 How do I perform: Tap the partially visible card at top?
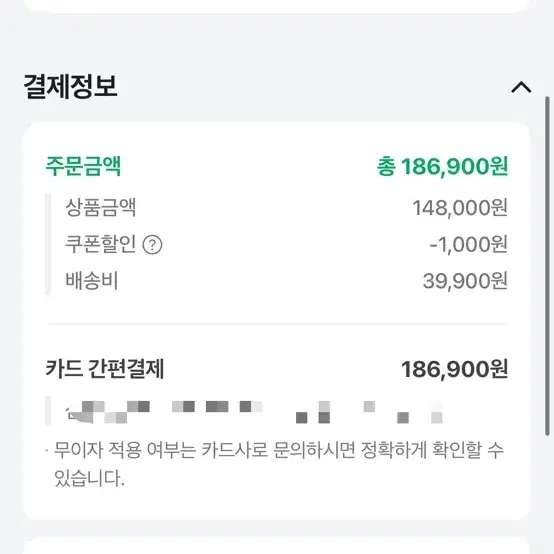(x=277, y=6)
